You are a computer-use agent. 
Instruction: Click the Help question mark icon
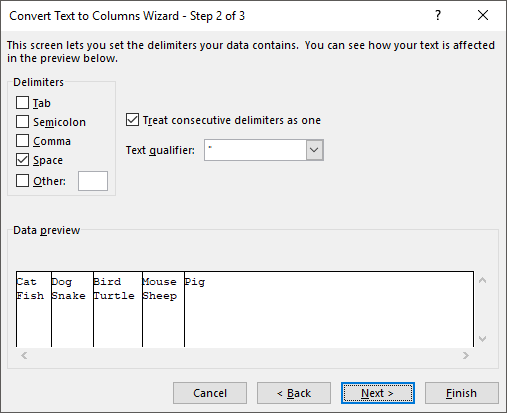pyautogui.click(x=438, y=15)
